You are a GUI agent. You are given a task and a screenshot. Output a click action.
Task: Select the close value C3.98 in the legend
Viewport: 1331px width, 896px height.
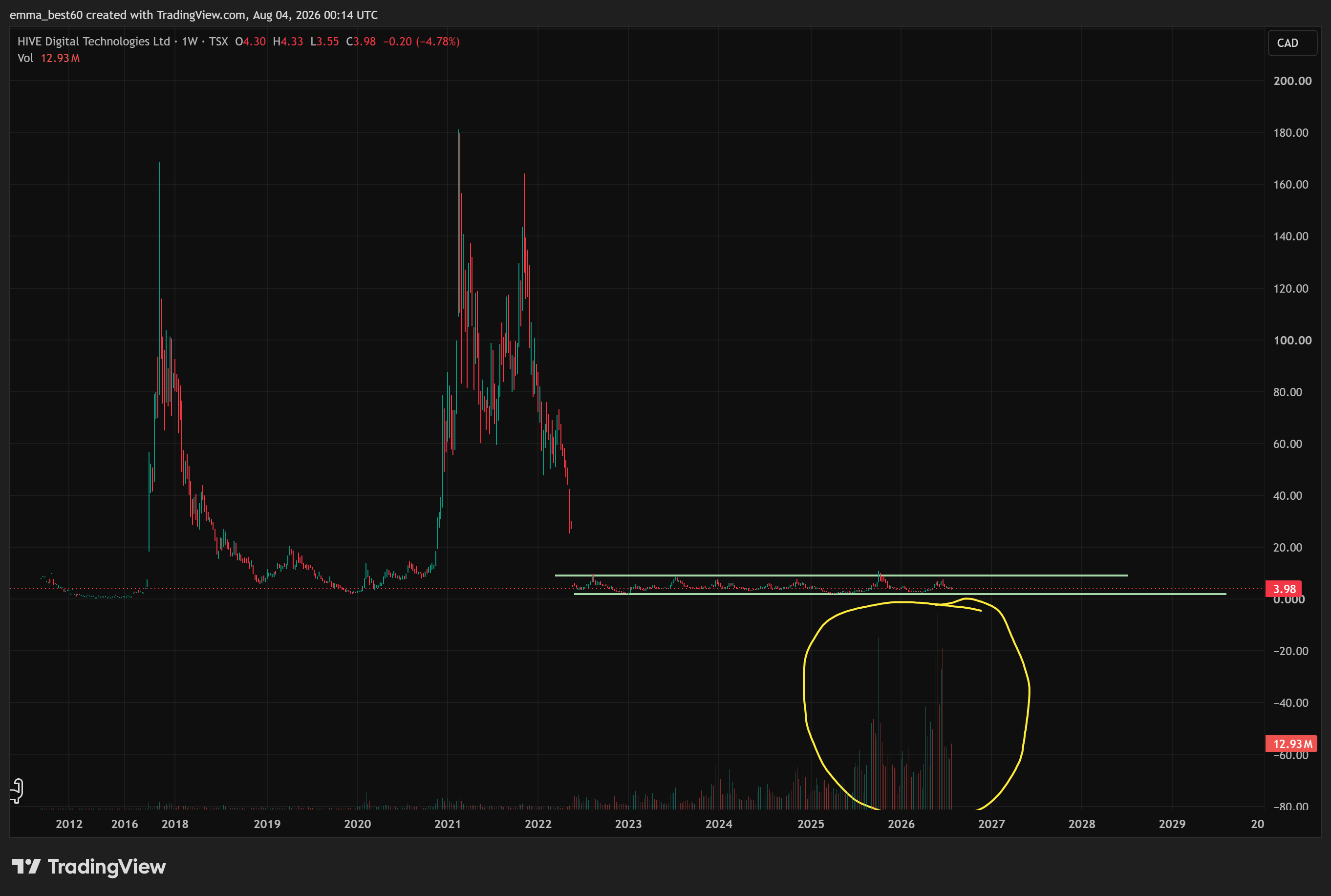point(361,41)
